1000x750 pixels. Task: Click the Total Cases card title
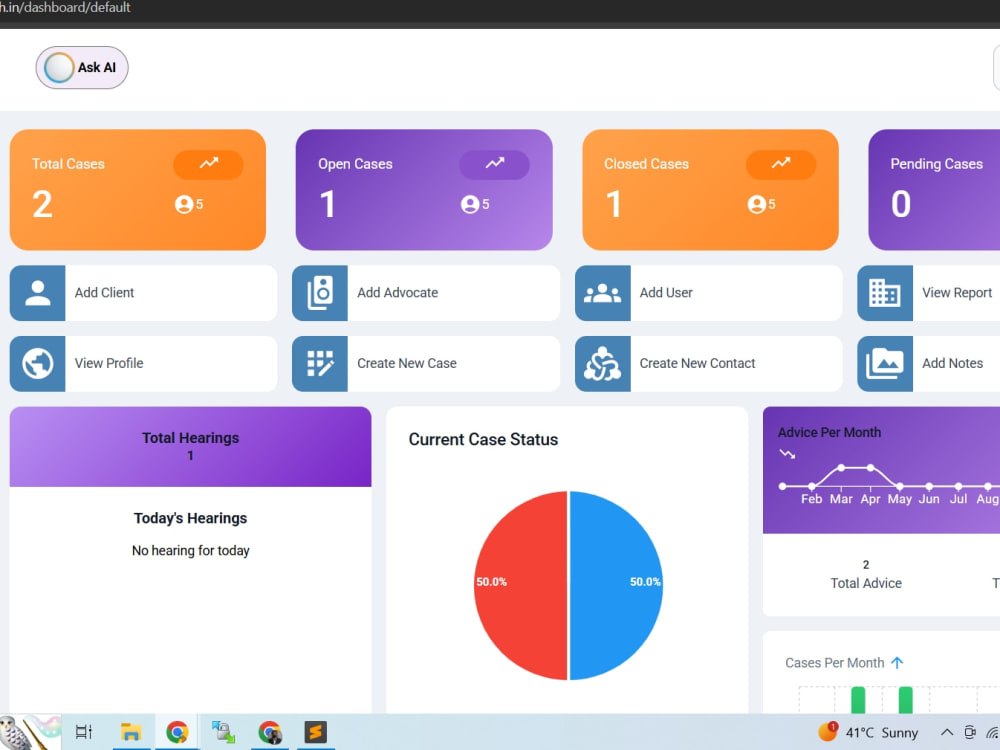point(68,164)
